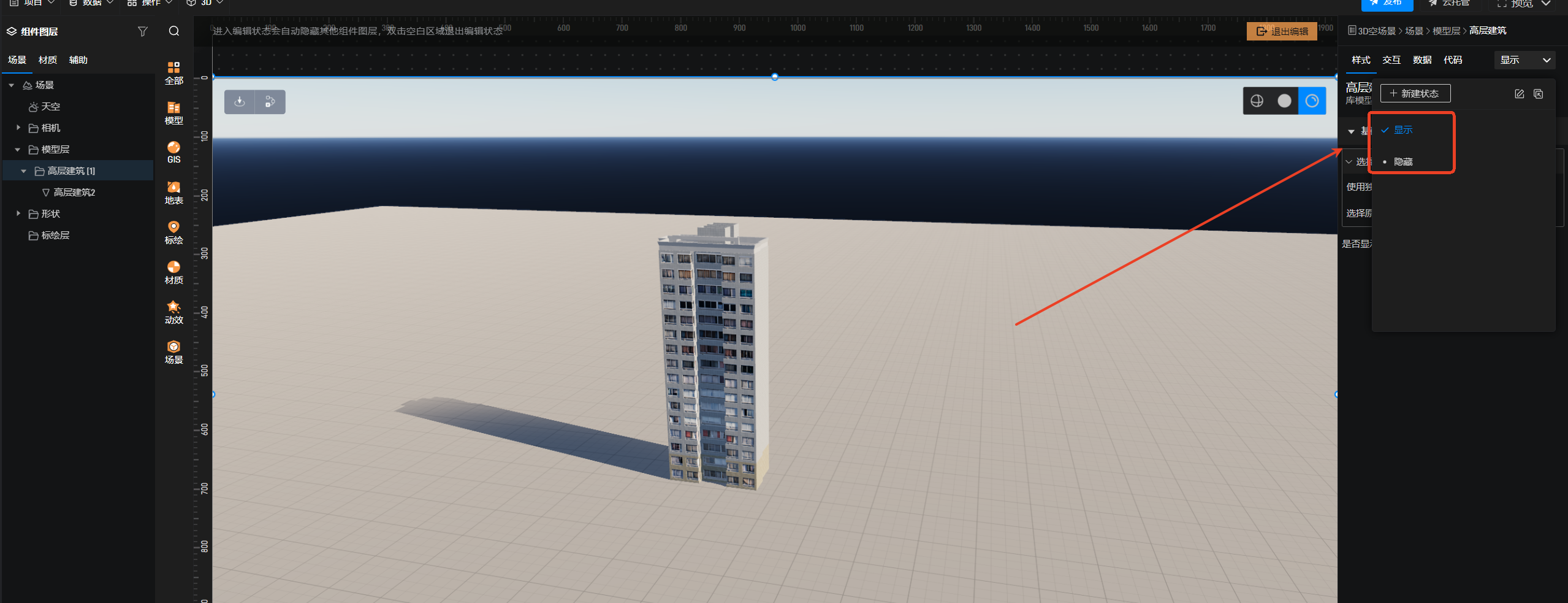
Task: Select the 隐藏 state option
Action: (x=1402, y=162)
